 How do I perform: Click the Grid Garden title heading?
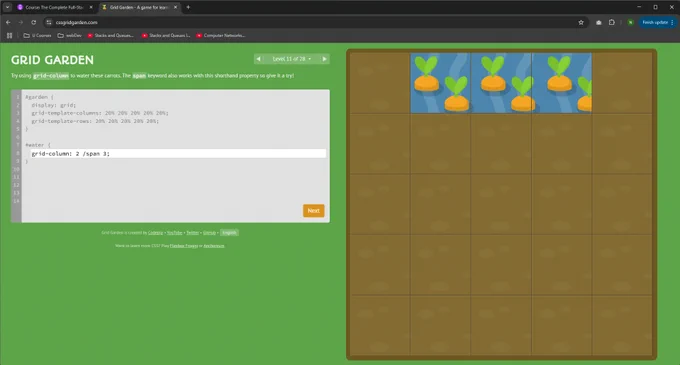coord(52,60)
